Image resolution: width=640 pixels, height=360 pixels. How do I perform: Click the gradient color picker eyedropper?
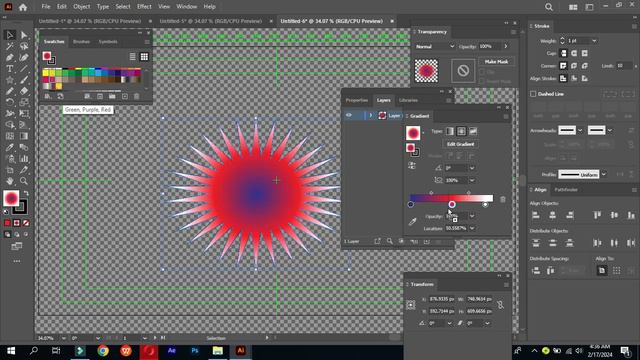click(412, 222)
